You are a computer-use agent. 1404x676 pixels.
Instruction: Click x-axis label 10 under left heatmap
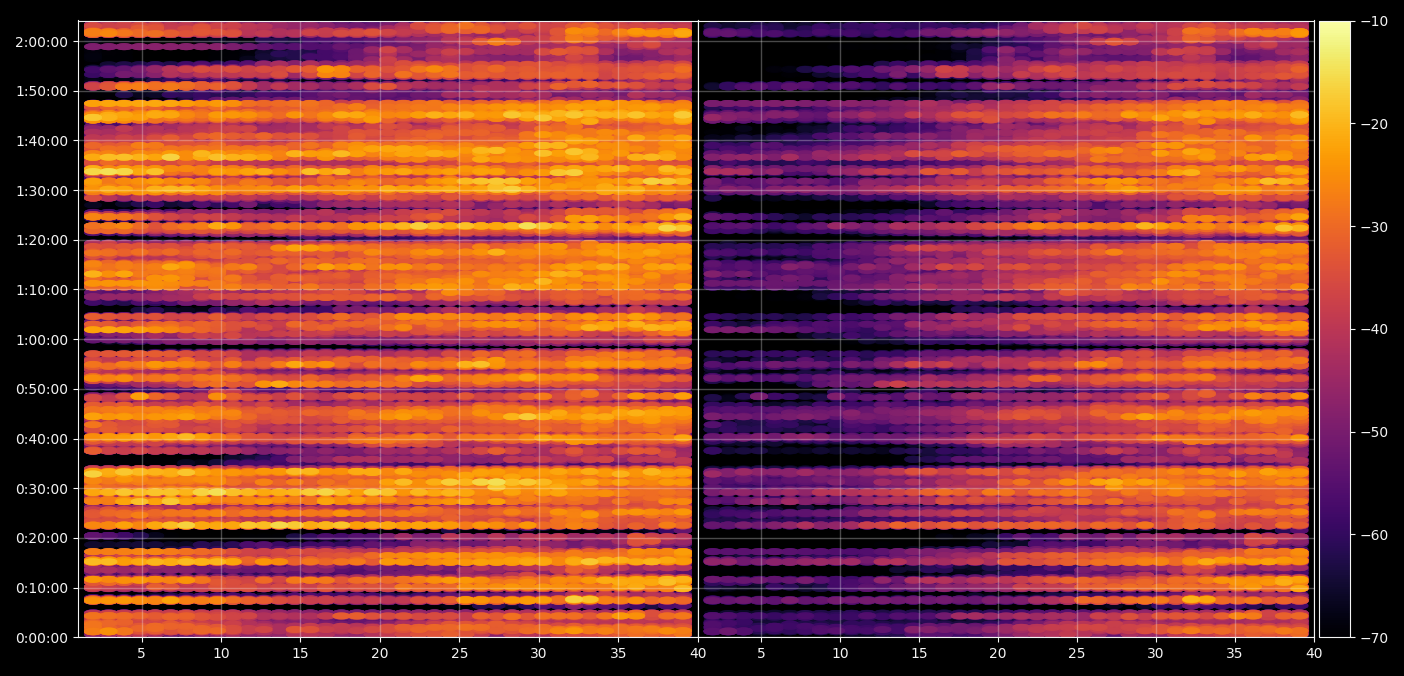221,653
